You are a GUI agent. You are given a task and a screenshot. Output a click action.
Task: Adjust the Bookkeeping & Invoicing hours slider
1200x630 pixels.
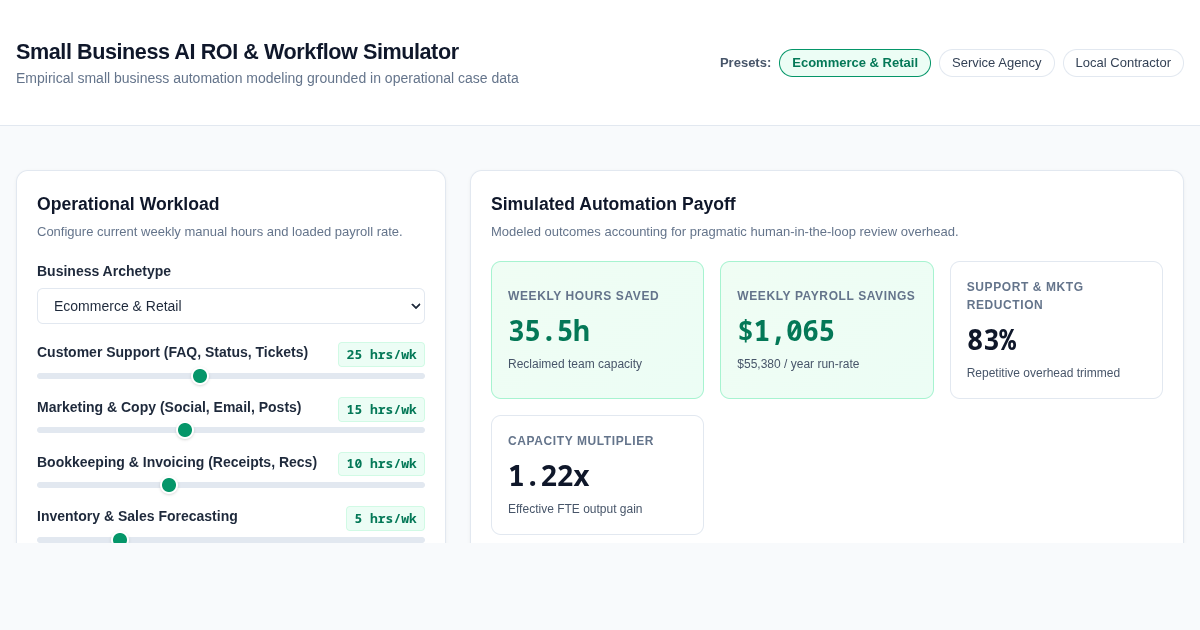tap(231, 485)
